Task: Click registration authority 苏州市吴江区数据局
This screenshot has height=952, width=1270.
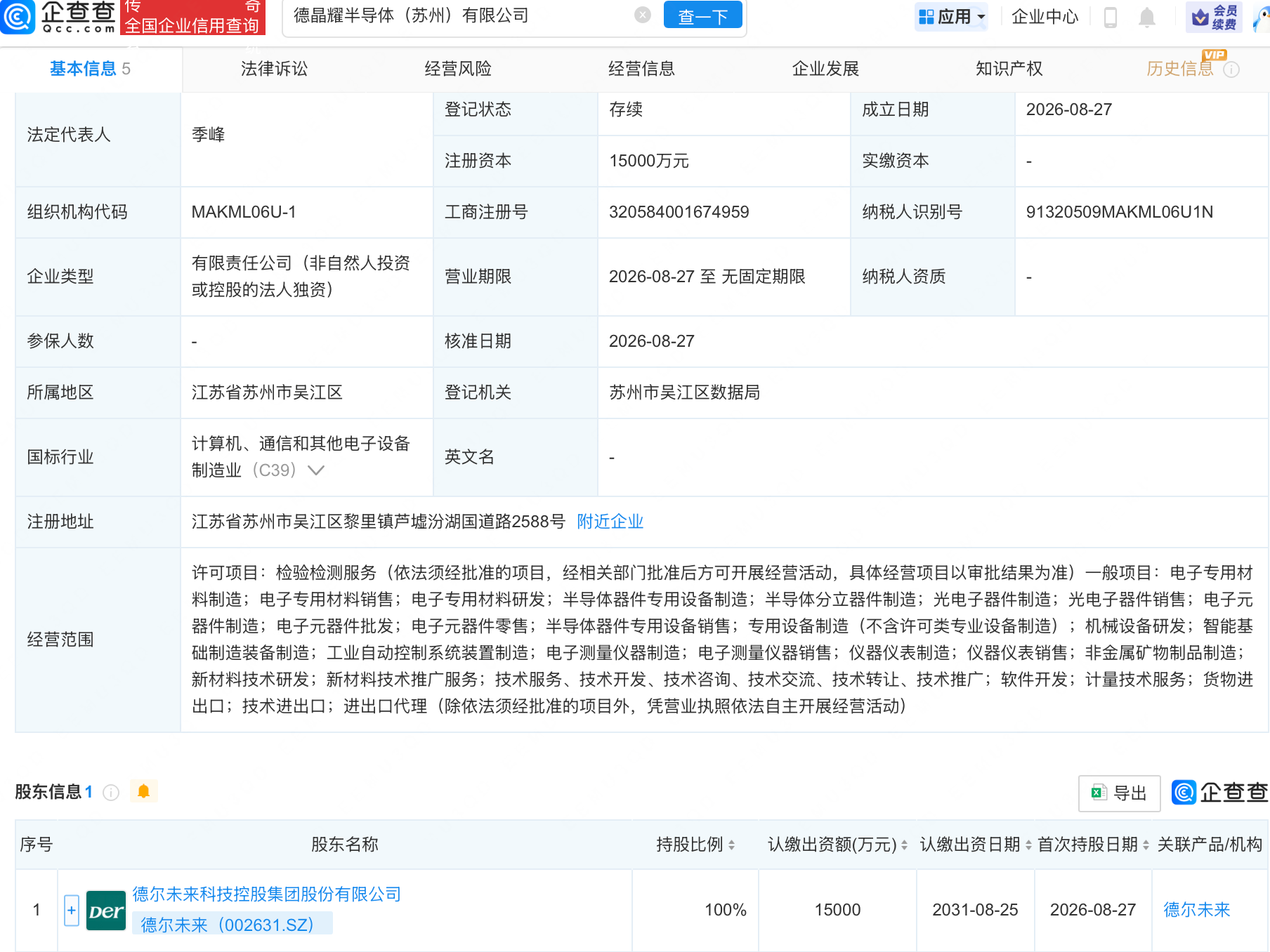Action: pos(684,392)
